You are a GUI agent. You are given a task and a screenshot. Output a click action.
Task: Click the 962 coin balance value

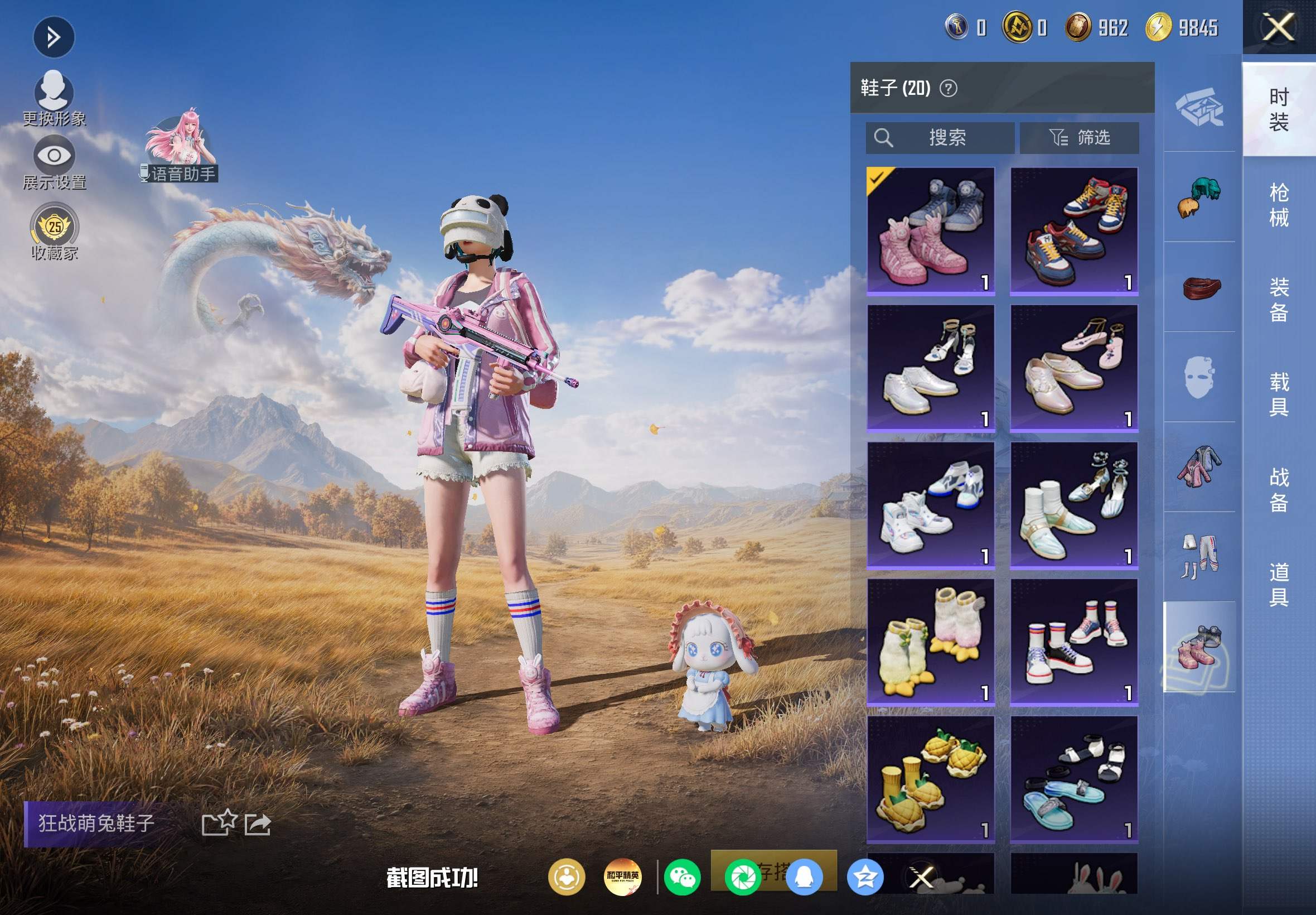tap(1113, 27)
